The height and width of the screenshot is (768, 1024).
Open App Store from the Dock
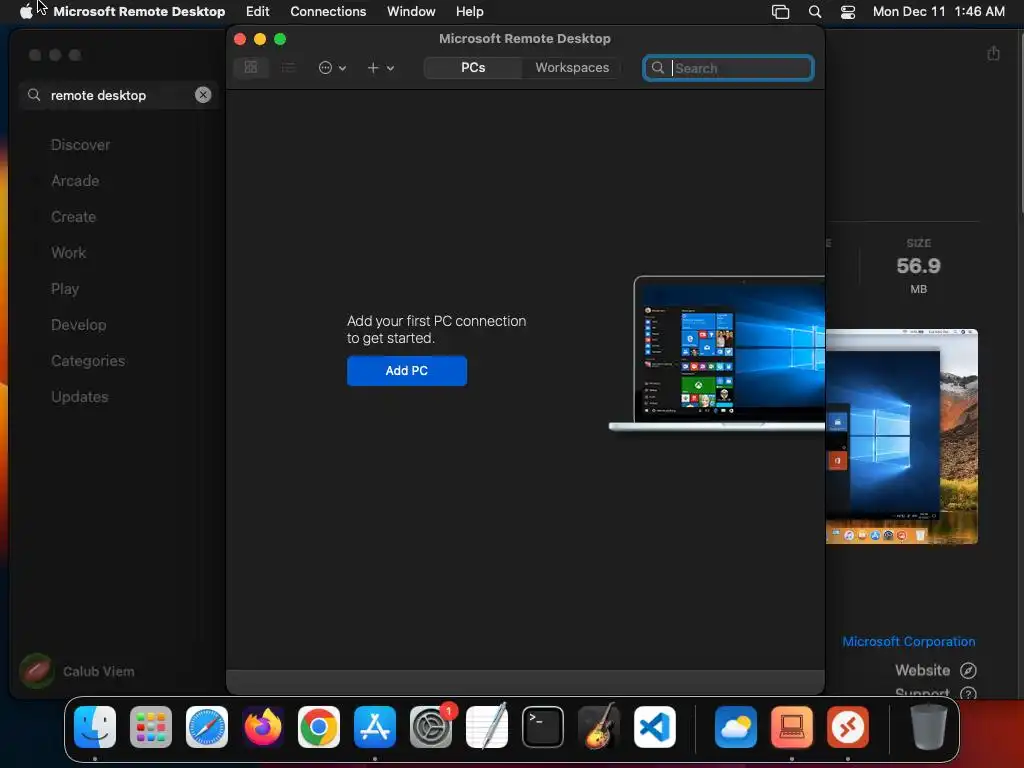point(375,727)
